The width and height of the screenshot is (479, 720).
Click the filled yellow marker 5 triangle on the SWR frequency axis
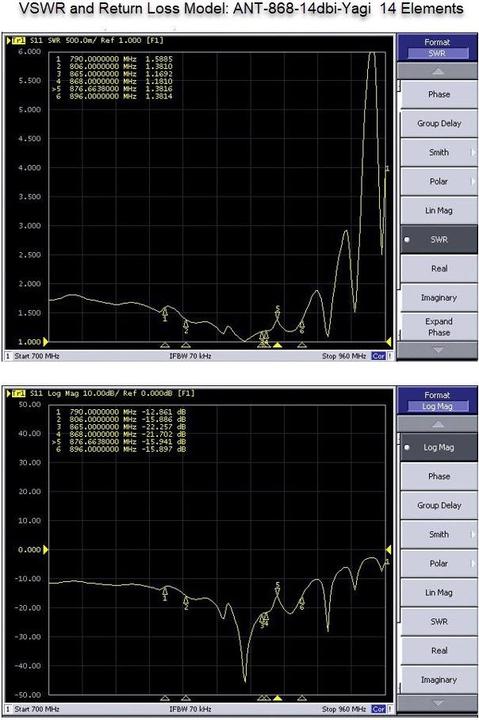277,344
